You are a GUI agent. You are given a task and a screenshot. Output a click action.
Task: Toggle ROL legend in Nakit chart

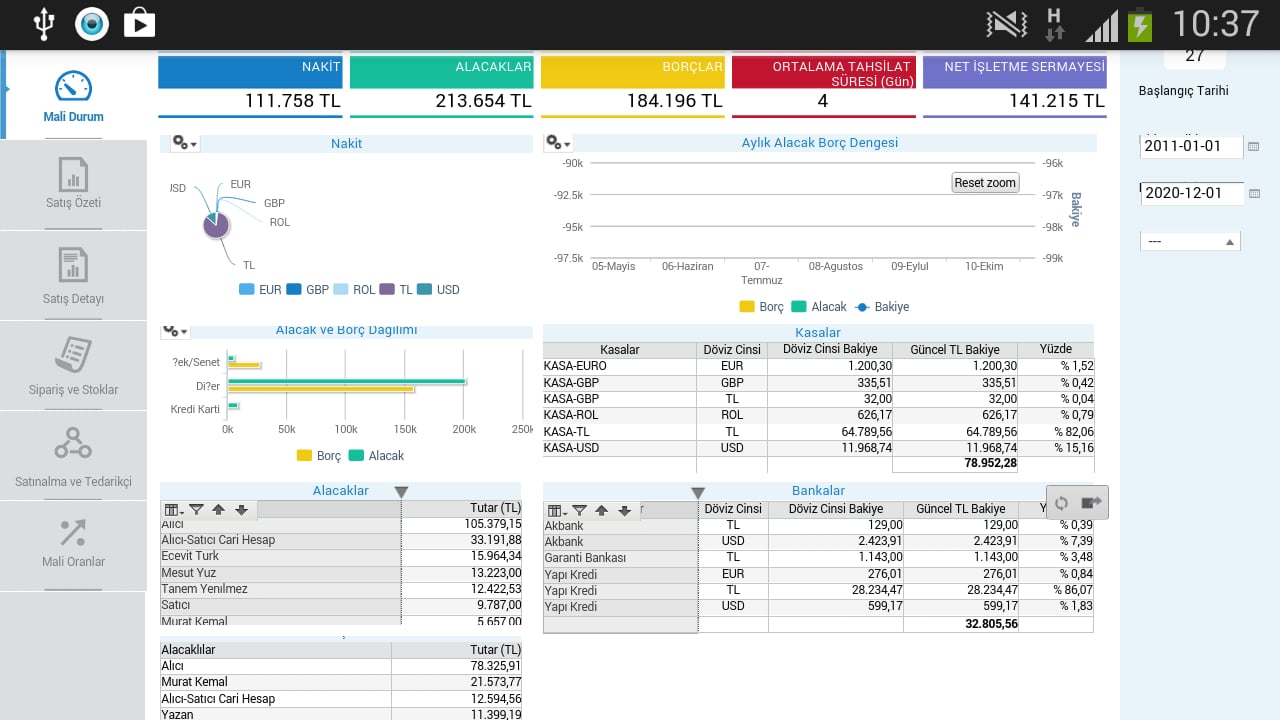[x=354, y=290]
